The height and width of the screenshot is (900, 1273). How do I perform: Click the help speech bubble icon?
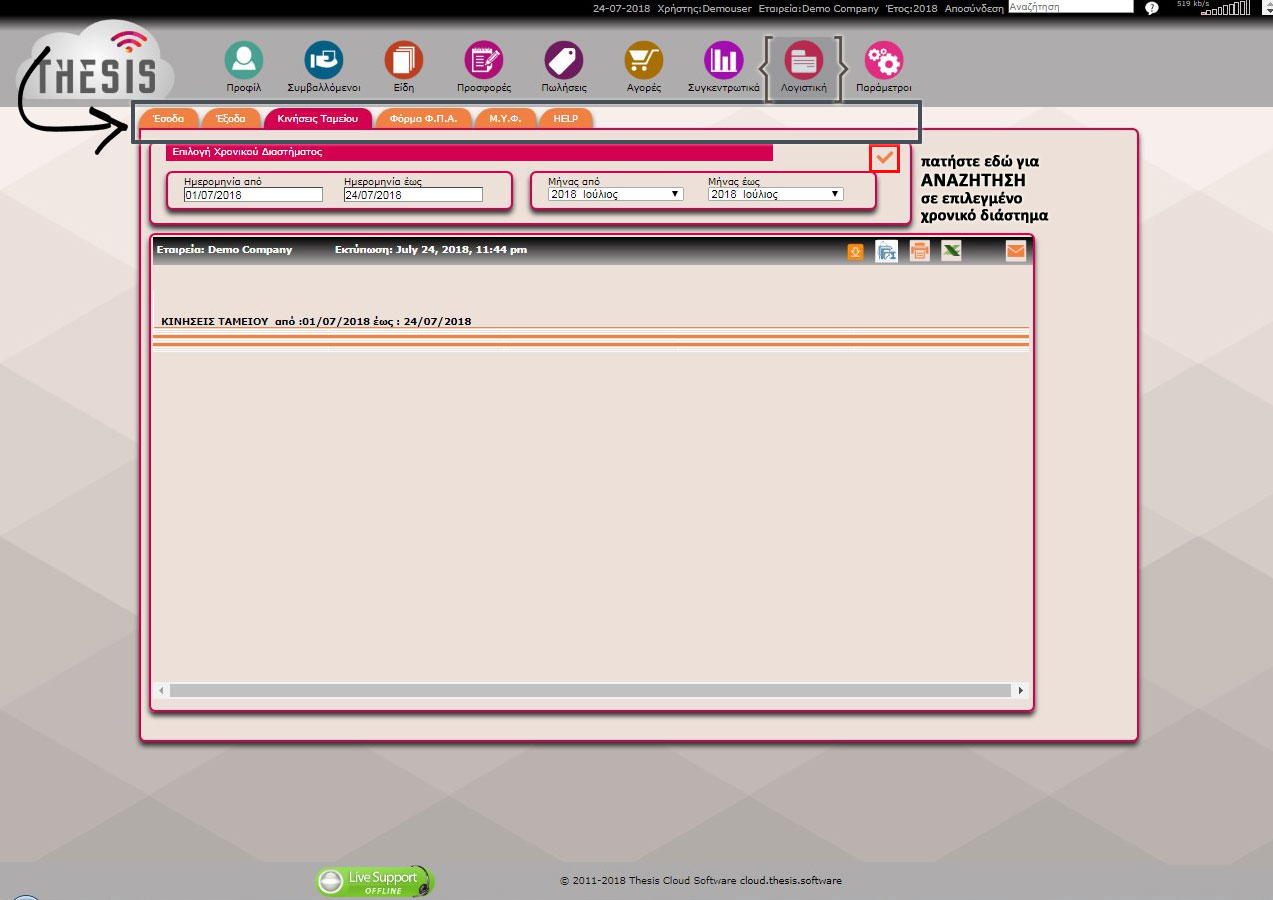pos(1151,8)
